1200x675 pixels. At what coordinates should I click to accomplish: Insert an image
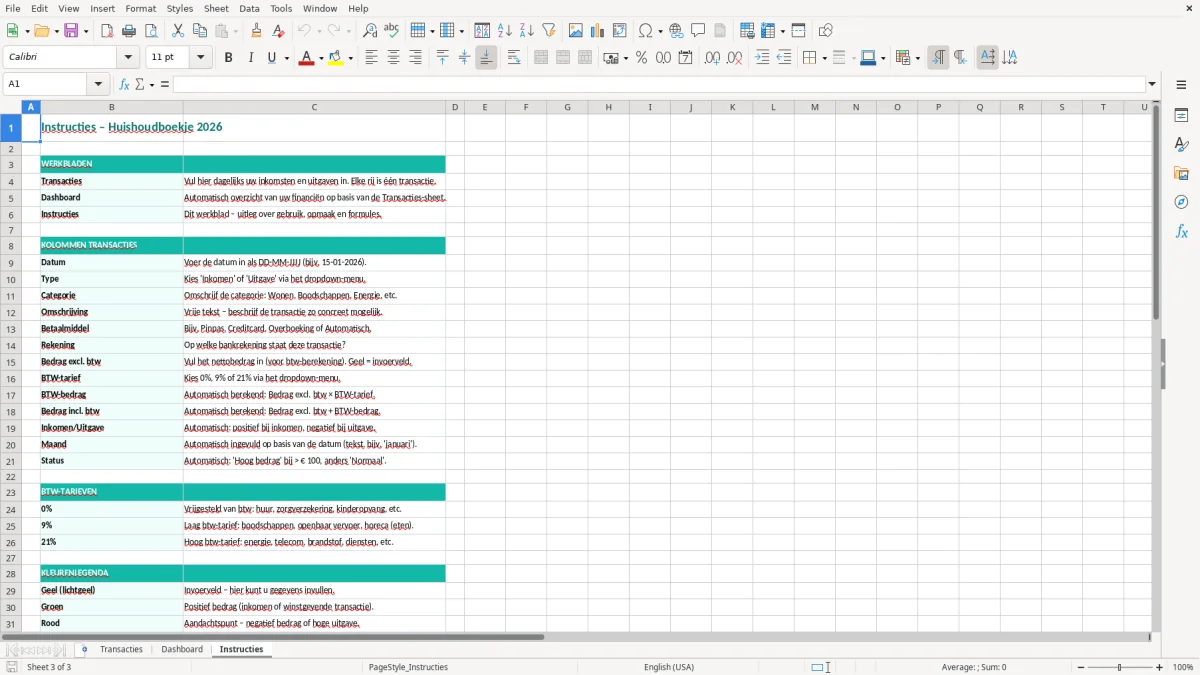pos(576,31)
